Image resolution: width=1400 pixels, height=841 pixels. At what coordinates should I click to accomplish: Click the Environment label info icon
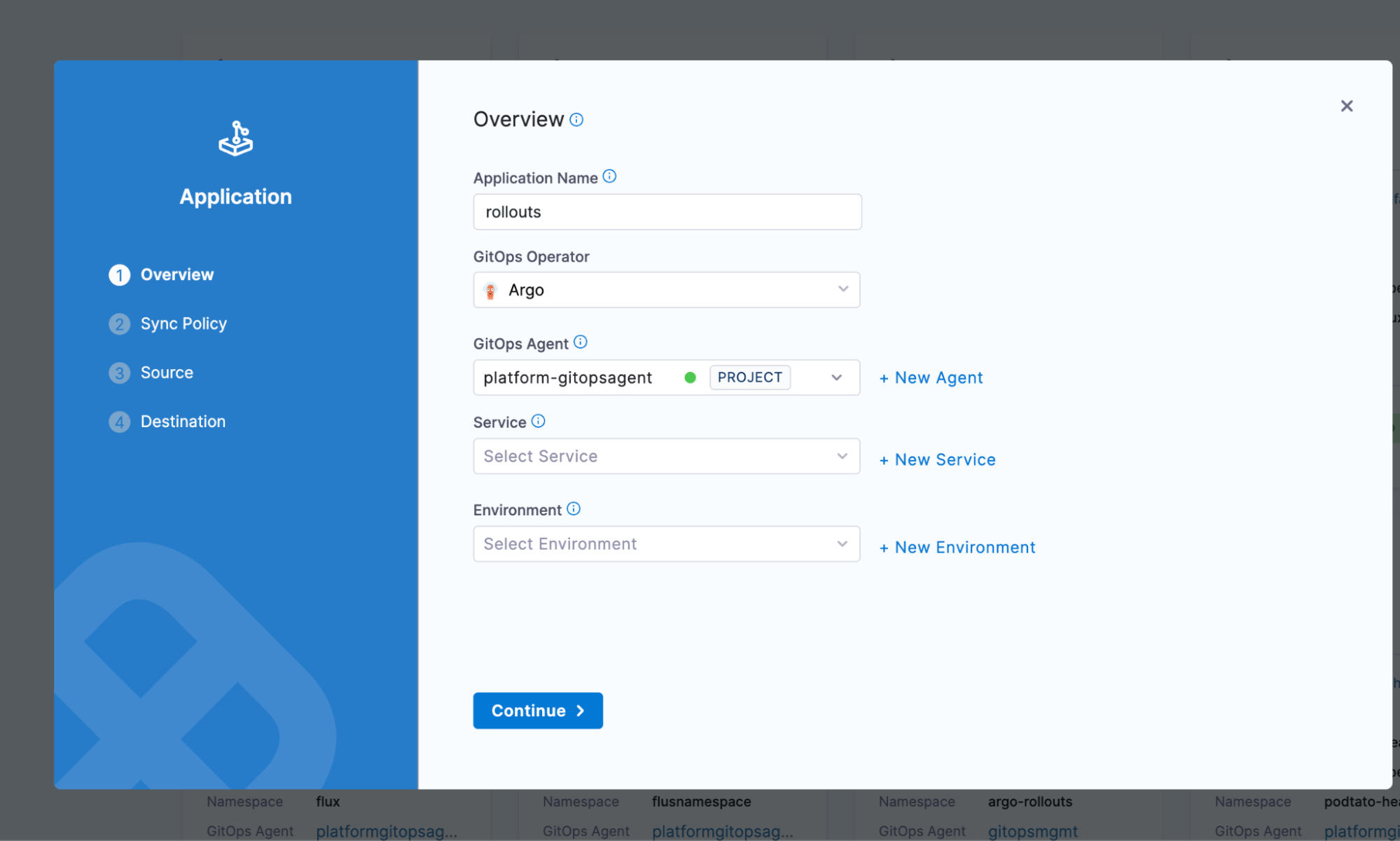pyautogui.click(x=574, y=508)
